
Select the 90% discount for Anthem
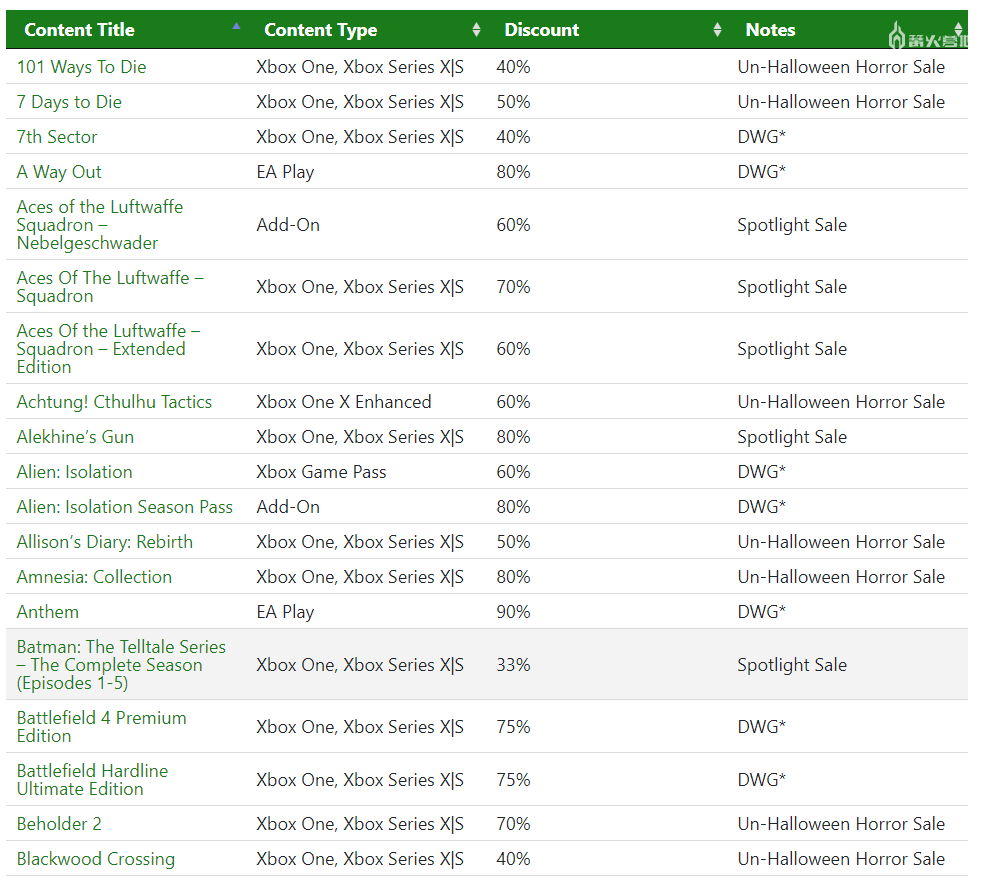tap(513, 611)
